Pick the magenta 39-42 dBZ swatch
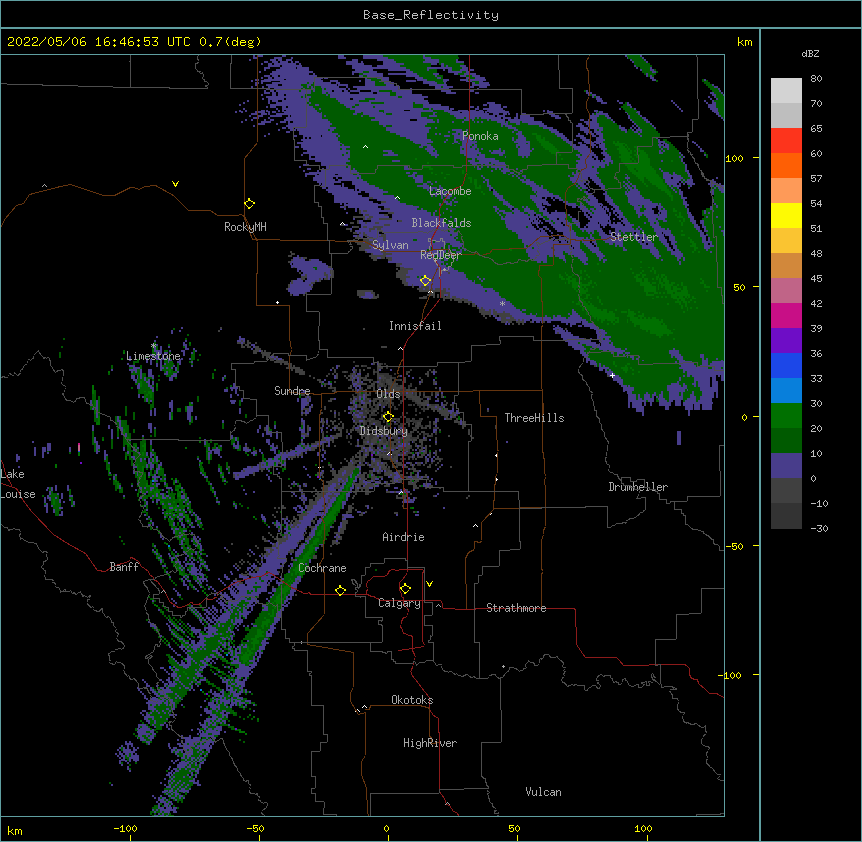Image resolution: width=862 pixels, height=842 pixels. (786, 315)
